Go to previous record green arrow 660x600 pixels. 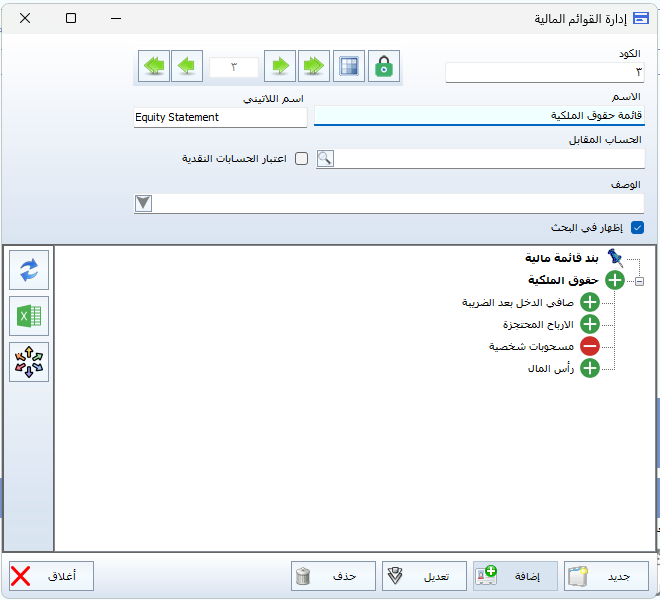(187, 66)
